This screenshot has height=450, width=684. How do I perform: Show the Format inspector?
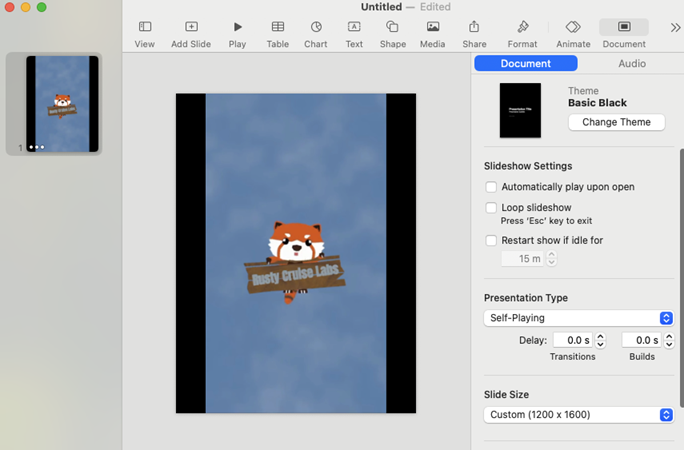522,34
